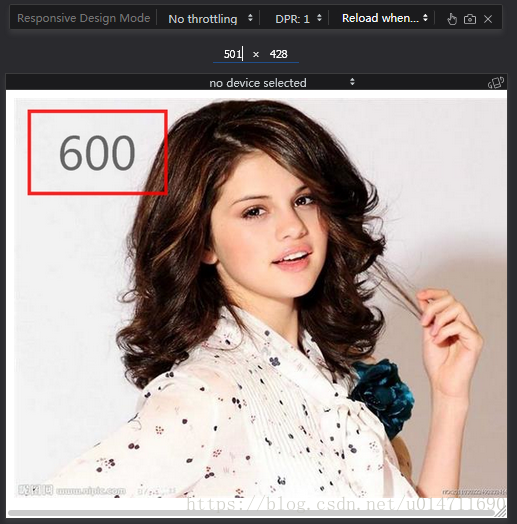Open the DPR: 1 selector
This screenshot has height=524, width=517.
click(298, 19)
